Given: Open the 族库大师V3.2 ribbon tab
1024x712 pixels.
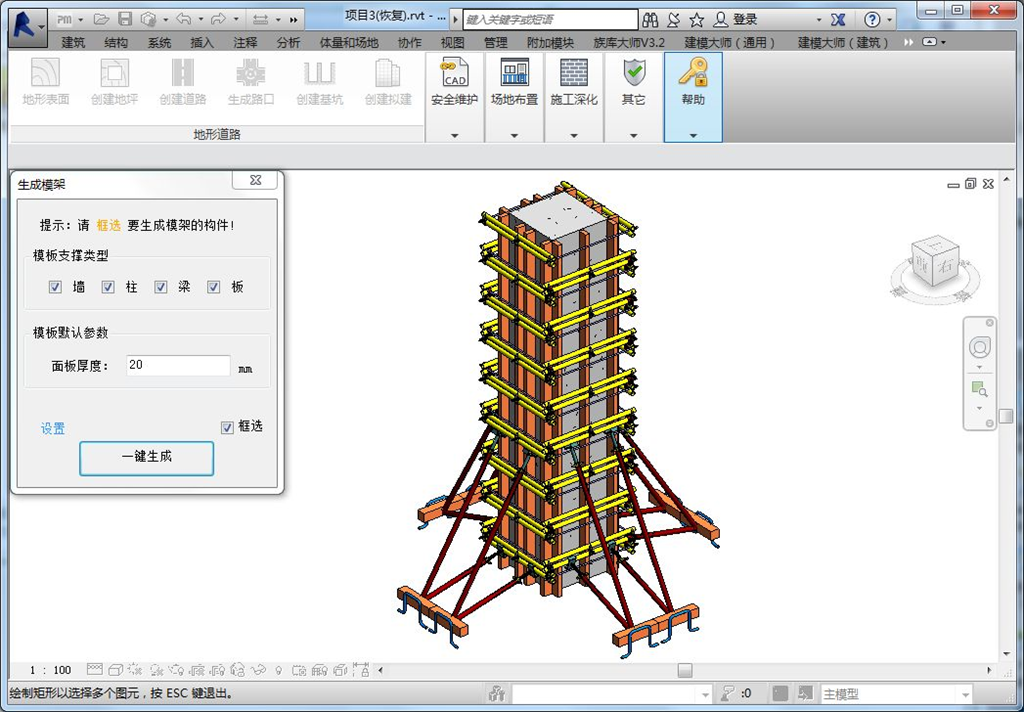Looking at the screenshot, I should [629, 42].
